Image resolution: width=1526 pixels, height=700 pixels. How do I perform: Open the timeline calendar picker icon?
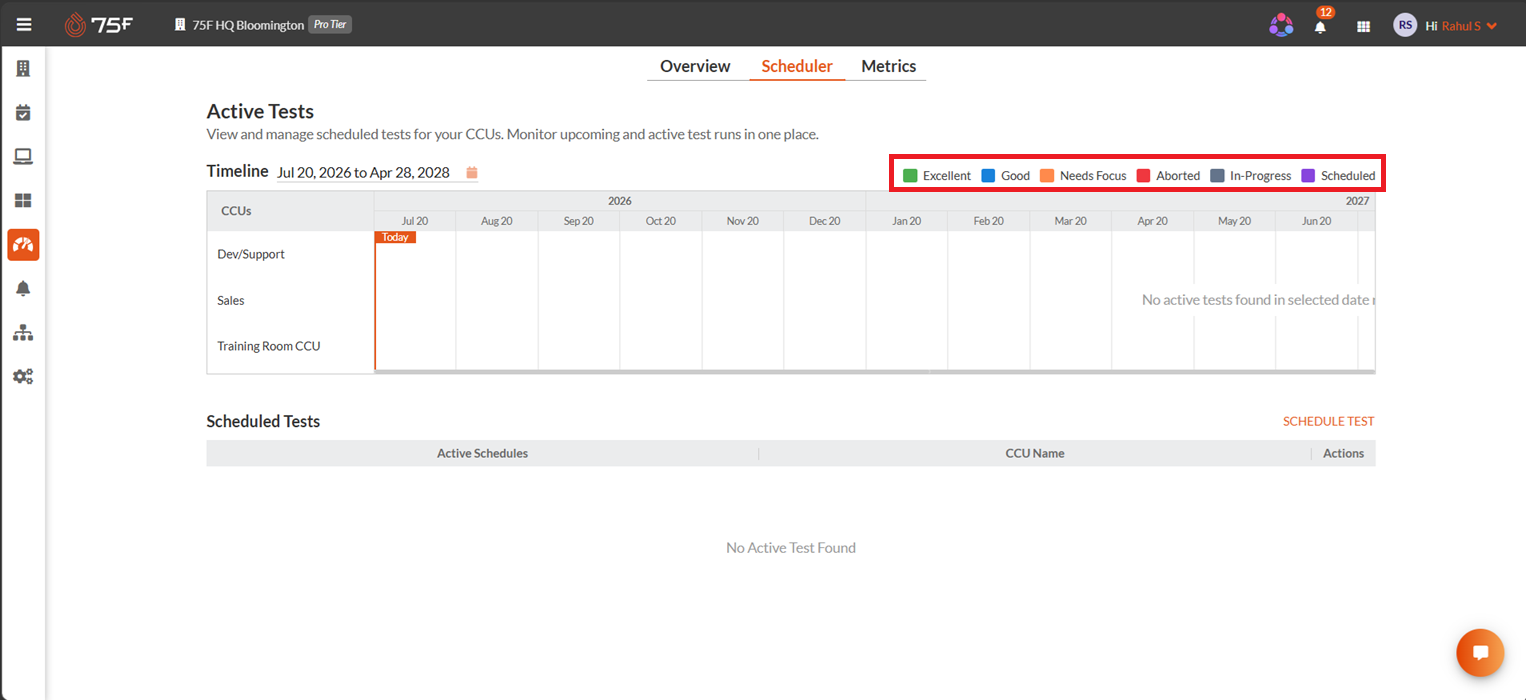(472, 172)
